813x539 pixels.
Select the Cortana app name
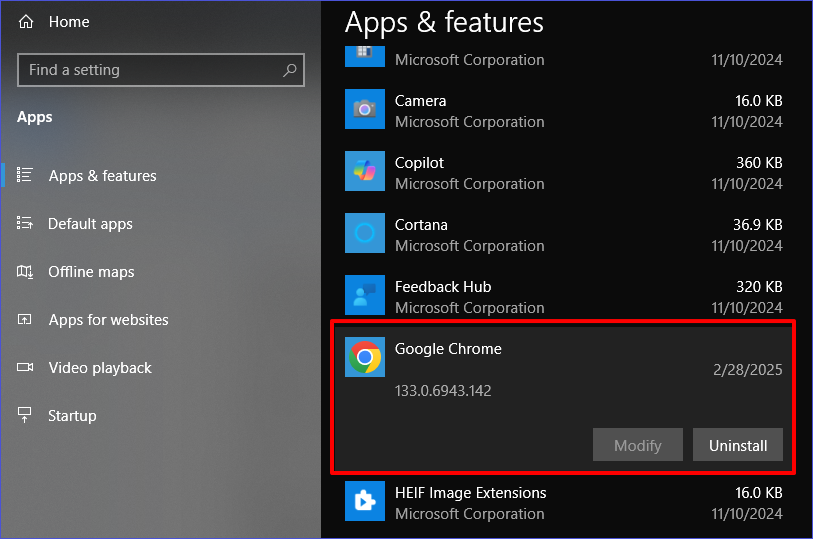pos(421,225)
